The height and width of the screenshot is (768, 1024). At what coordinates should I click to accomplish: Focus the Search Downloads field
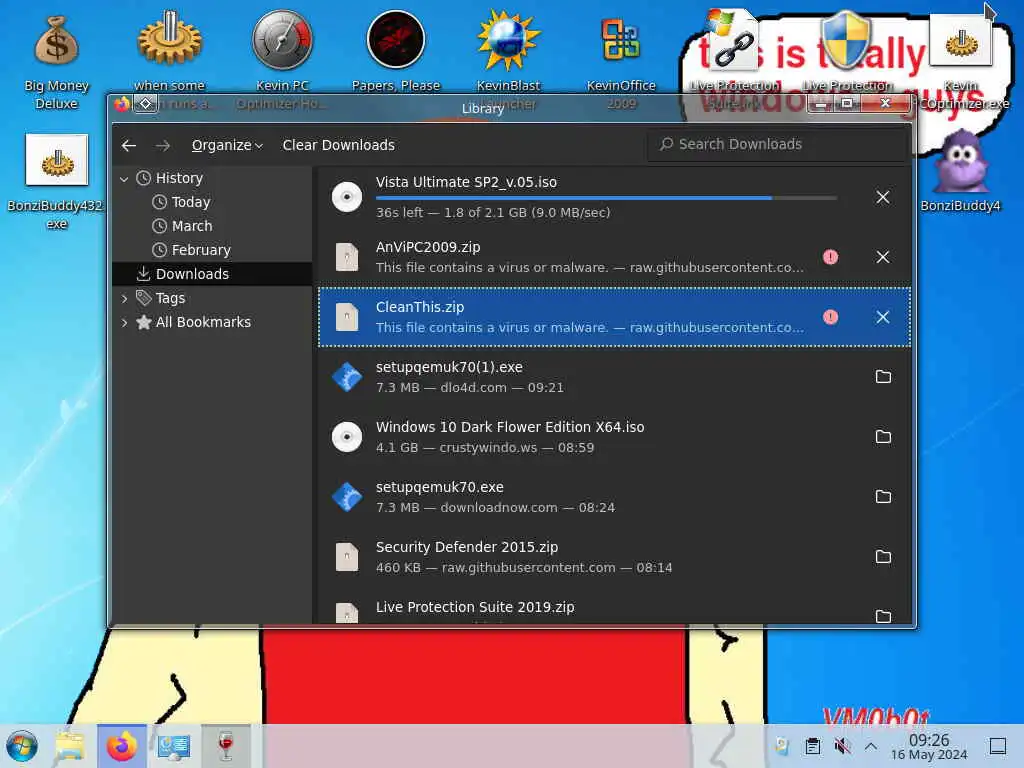point(777,144)
